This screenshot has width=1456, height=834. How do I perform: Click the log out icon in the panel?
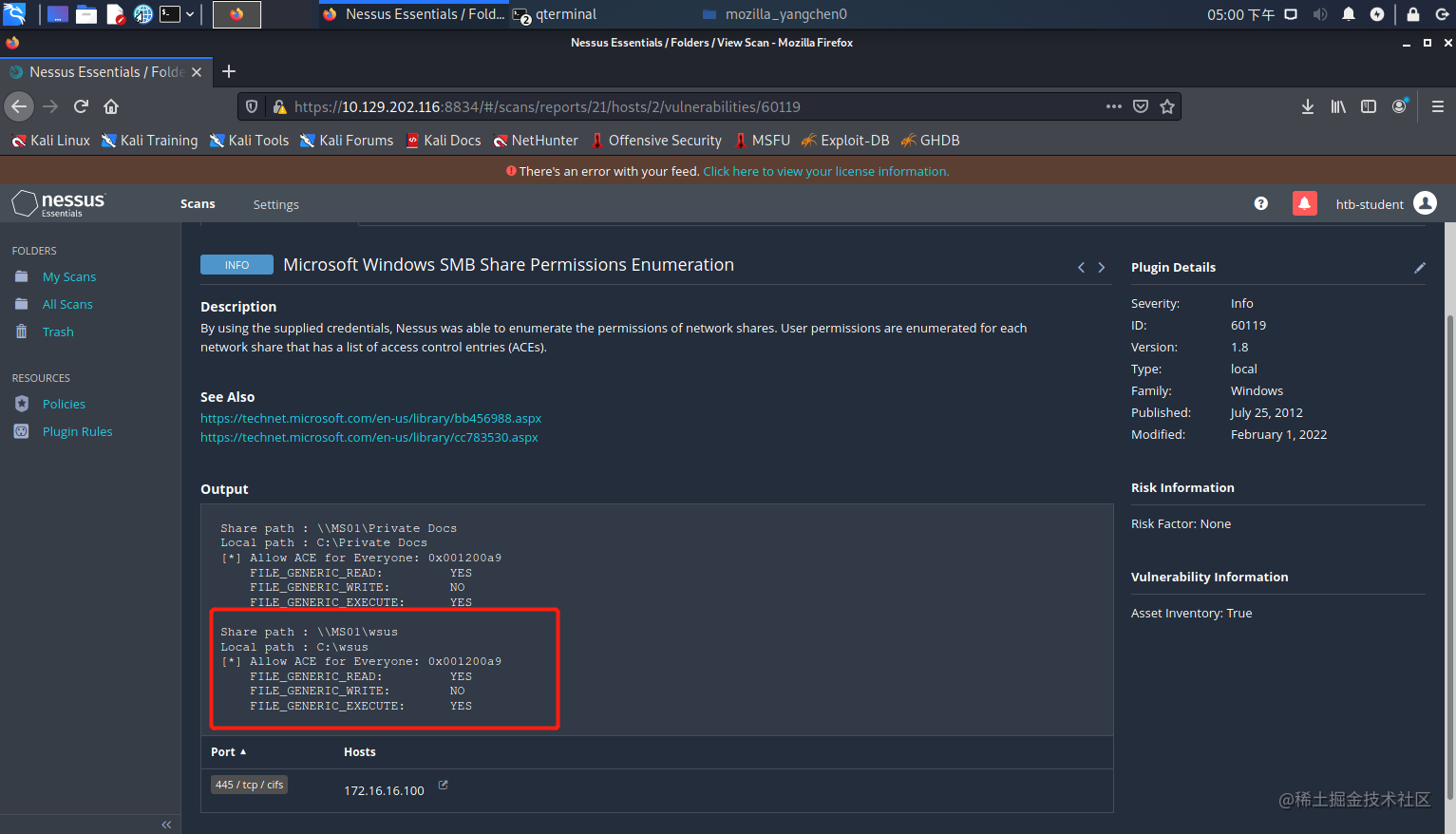[1442, 14]
